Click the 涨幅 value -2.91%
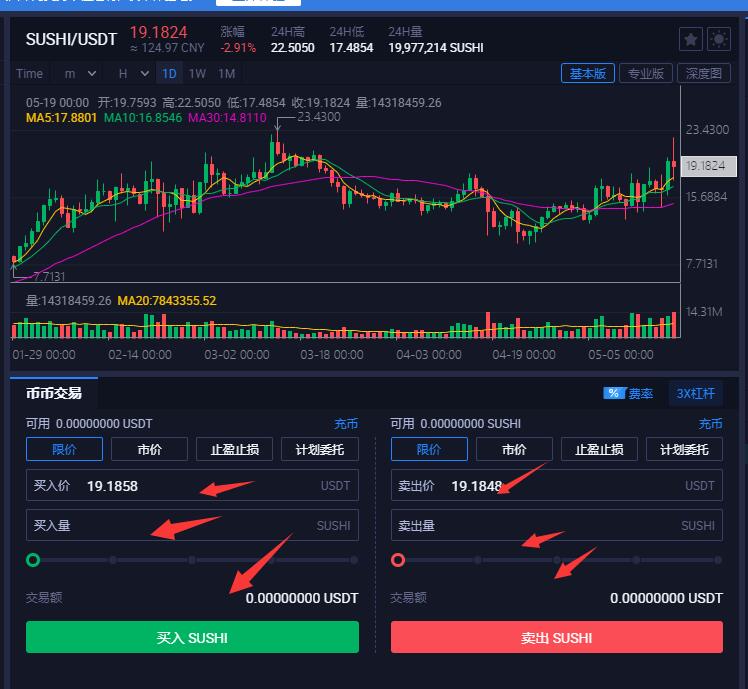The height and width of the screenshot is (689, 748). pos(238,48)
